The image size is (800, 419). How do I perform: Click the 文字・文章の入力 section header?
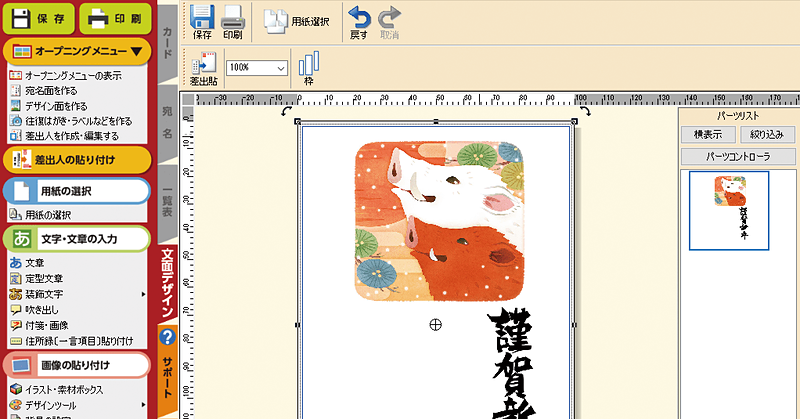pyautogui.click(x=77, y=239)
